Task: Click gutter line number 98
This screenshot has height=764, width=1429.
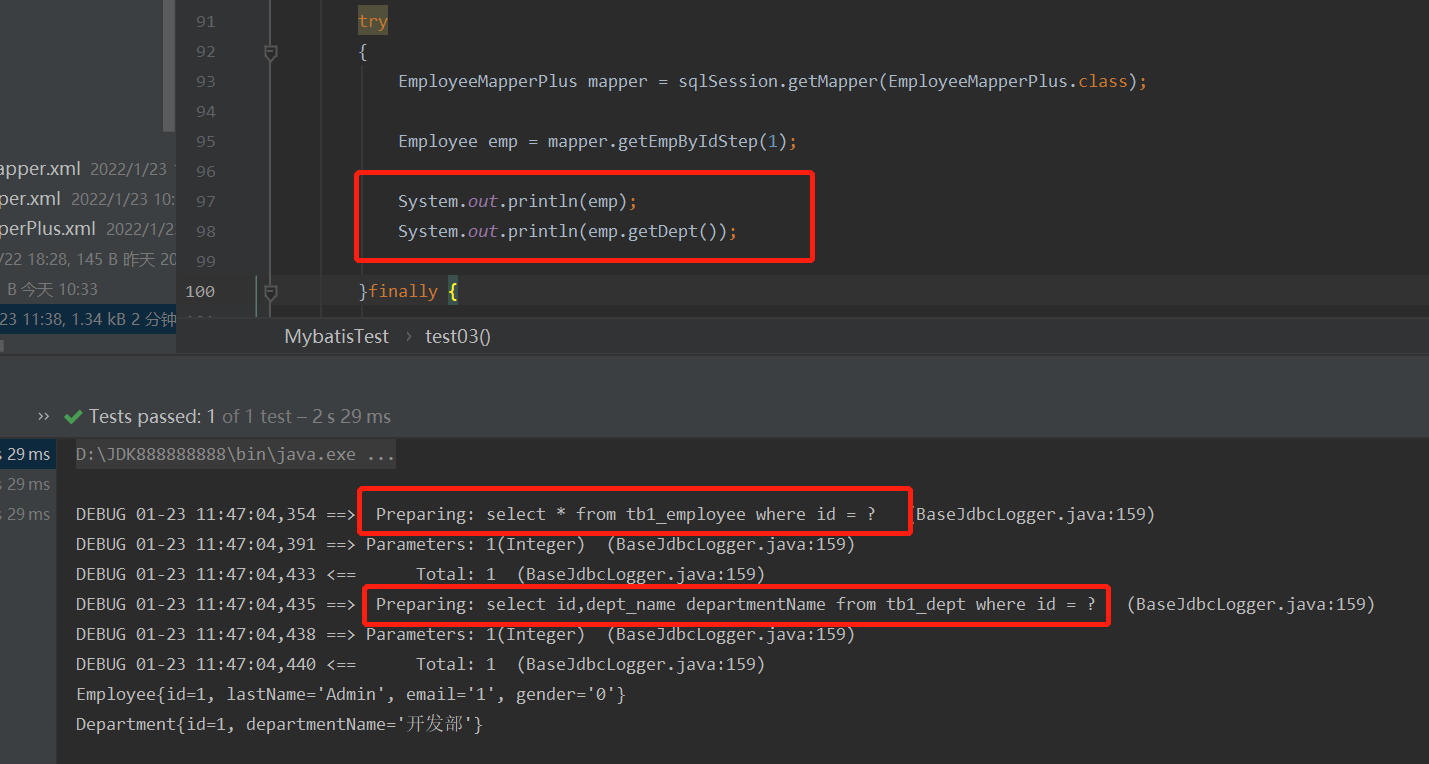Action: (x=205, y=232)
